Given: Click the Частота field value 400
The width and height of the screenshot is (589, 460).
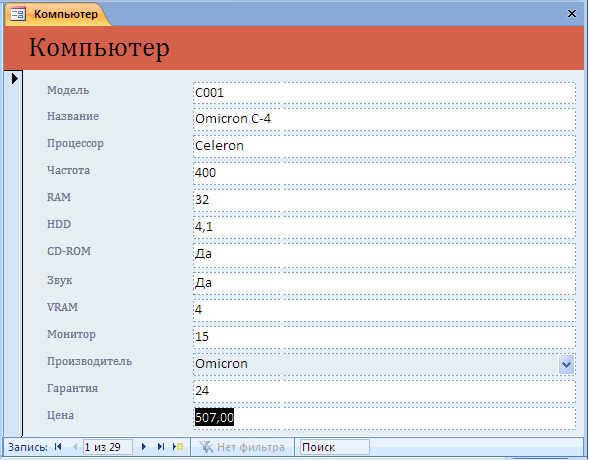Looking at the screenshot, I should coord(384,173).
